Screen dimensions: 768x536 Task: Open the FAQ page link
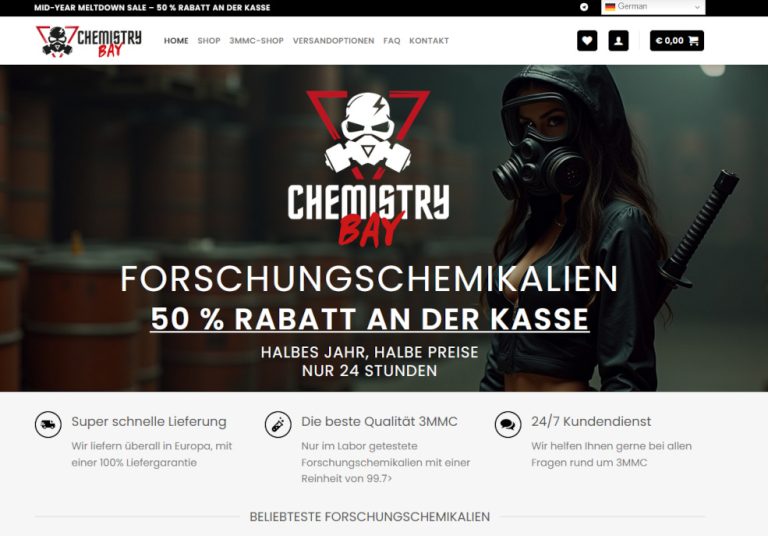pos(391,41)
